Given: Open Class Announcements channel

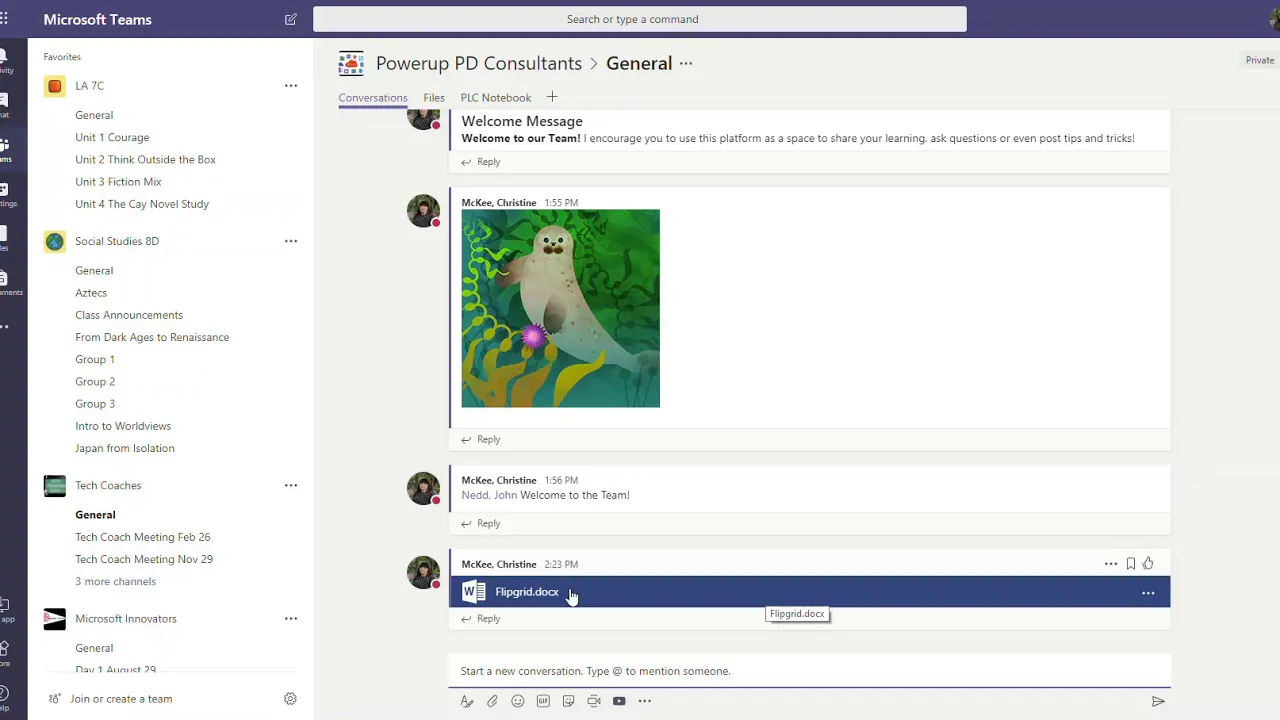Looking at the screenshot, I should click(x=129, y=315).
